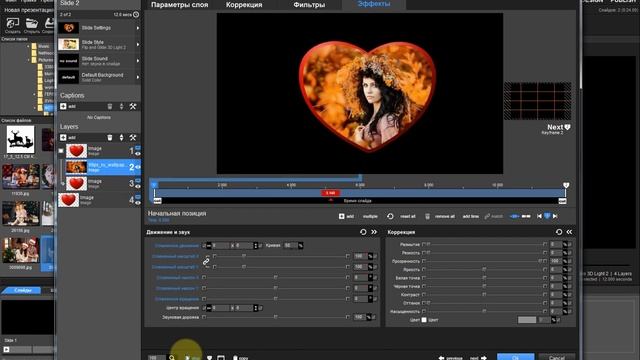Select the deer silhouette file thumbnail
640x360 pixels.
tap(20, 139)
